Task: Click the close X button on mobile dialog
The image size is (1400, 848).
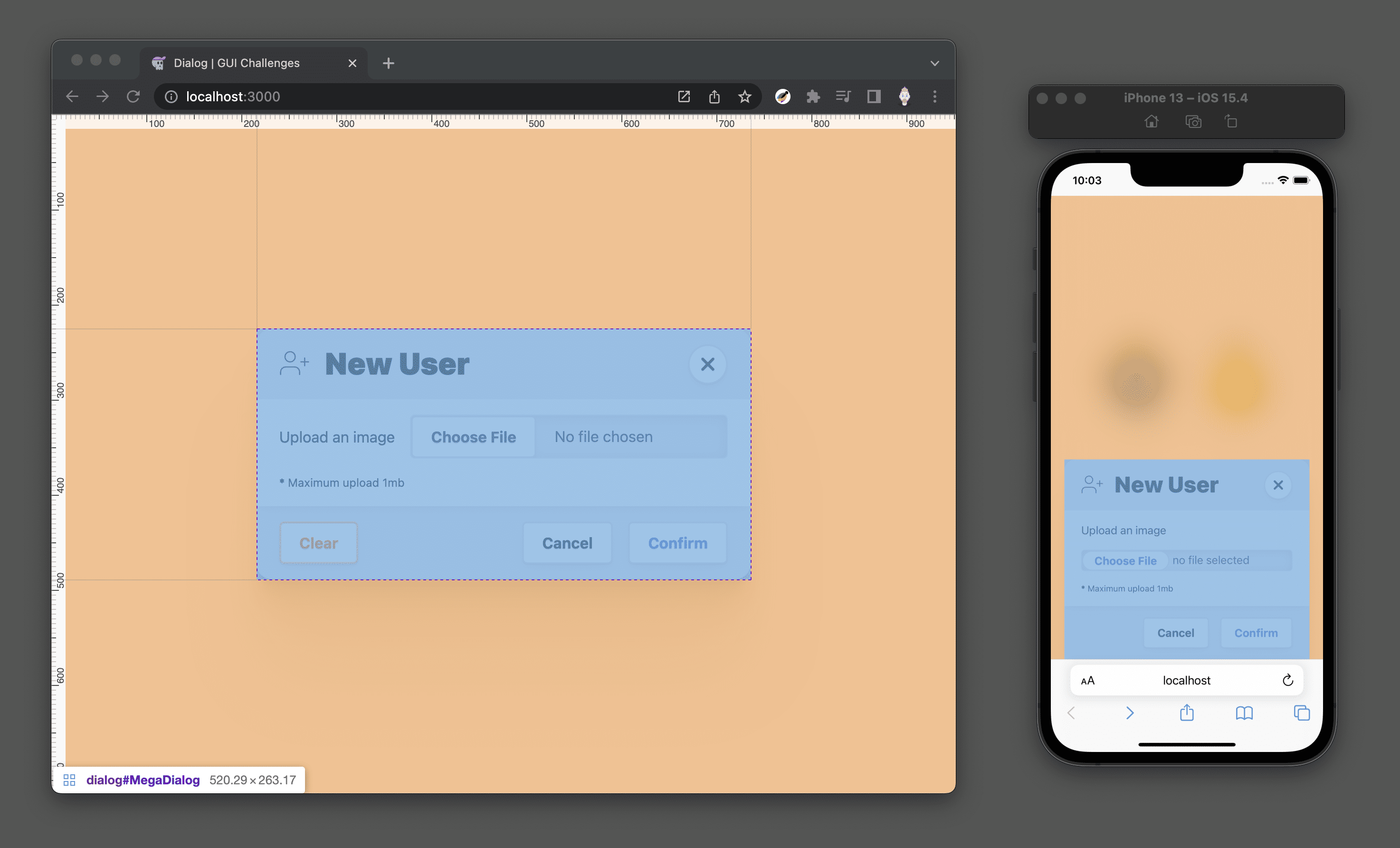Action: tap(1278, 485)
